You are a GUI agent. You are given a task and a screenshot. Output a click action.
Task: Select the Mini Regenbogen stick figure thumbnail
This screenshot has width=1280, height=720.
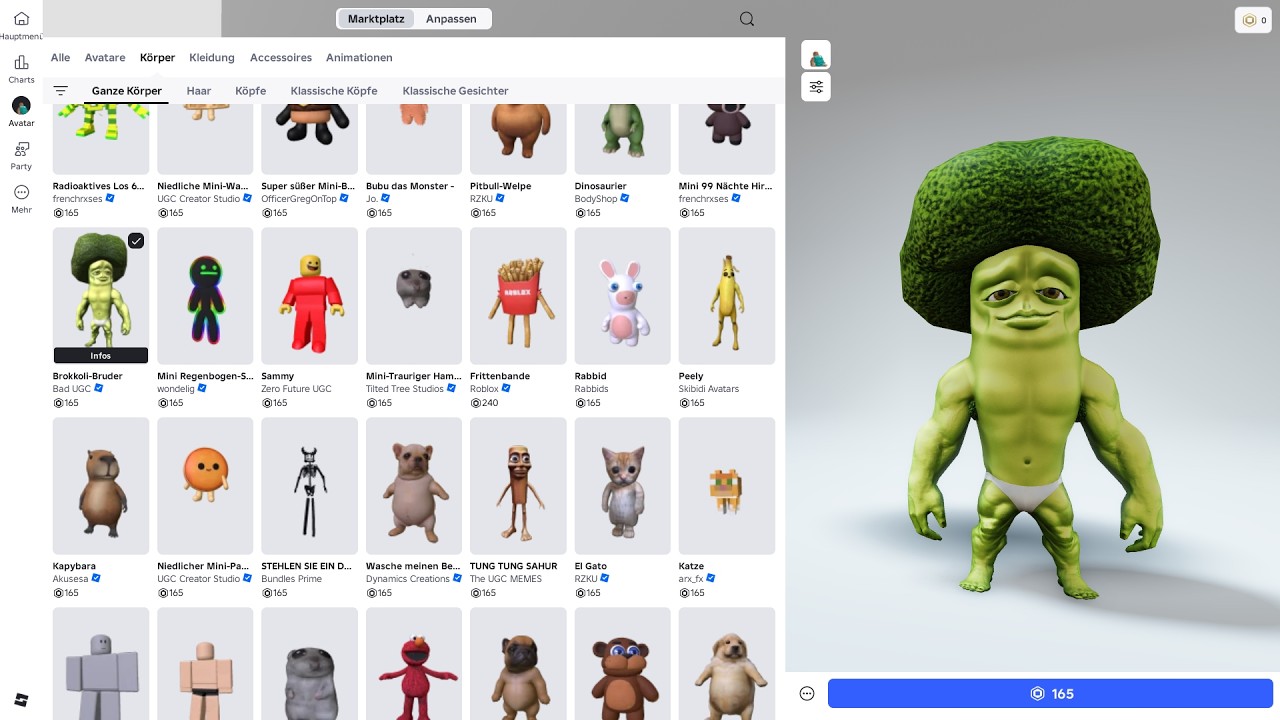[205, 296]
